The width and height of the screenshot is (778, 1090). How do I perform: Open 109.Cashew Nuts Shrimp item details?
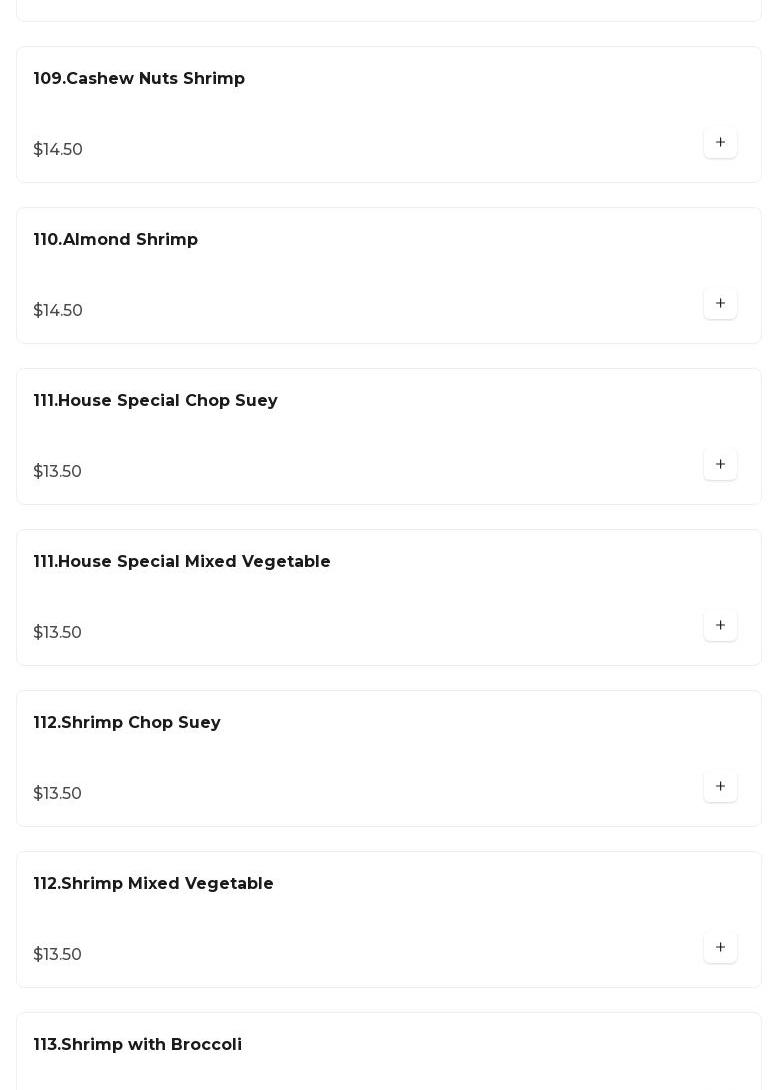(x=139, y=79)
